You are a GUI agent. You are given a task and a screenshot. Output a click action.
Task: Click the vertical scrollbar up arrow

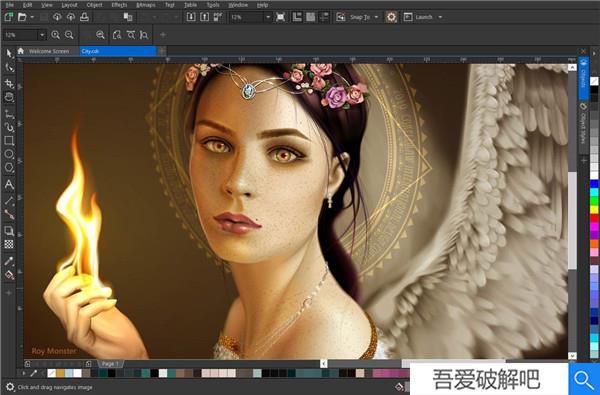point(572,67)
